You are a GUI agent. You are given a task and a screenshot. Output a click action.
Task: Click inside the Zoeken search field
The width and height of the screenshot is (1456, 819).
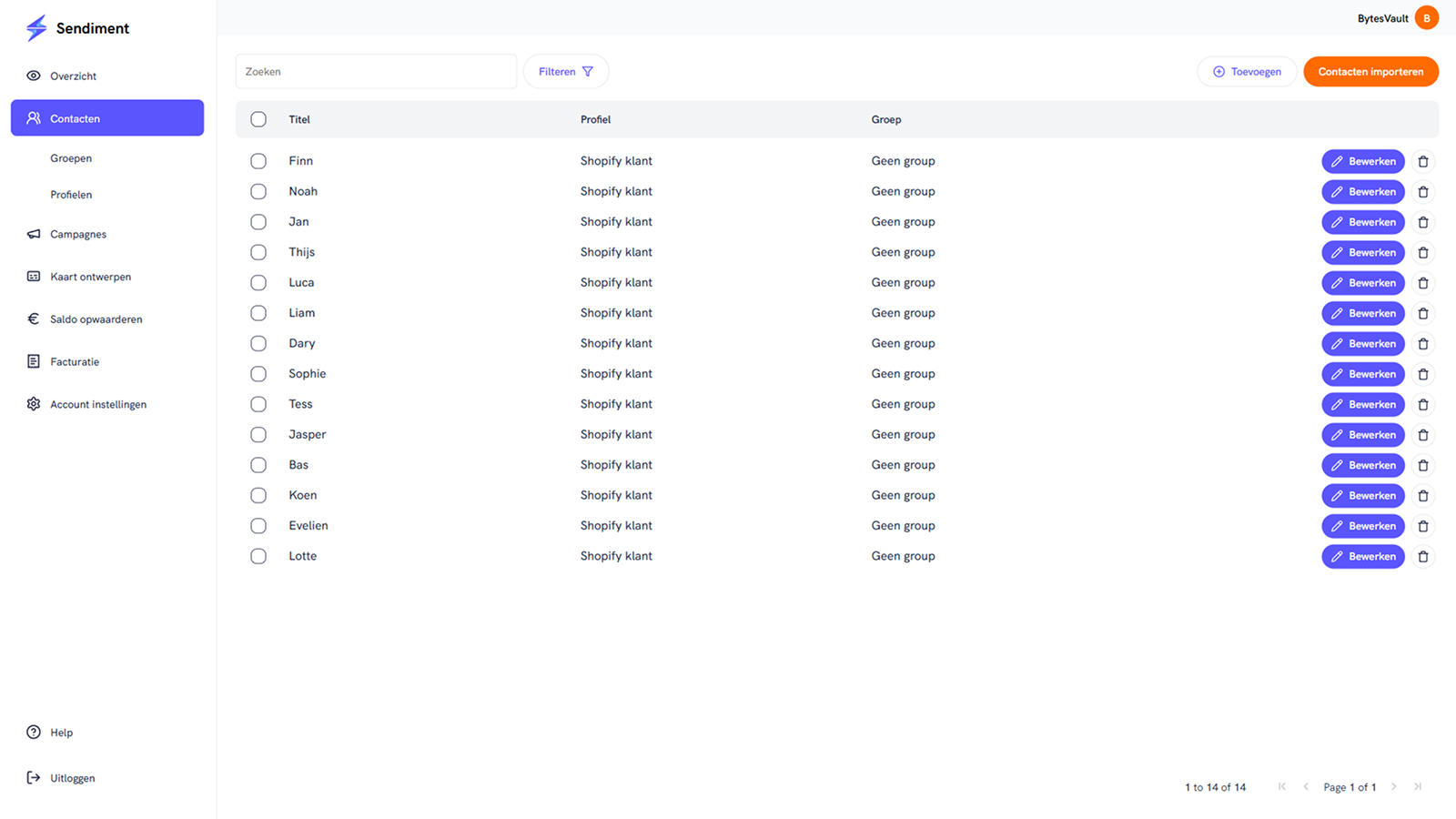coord(376,71)
